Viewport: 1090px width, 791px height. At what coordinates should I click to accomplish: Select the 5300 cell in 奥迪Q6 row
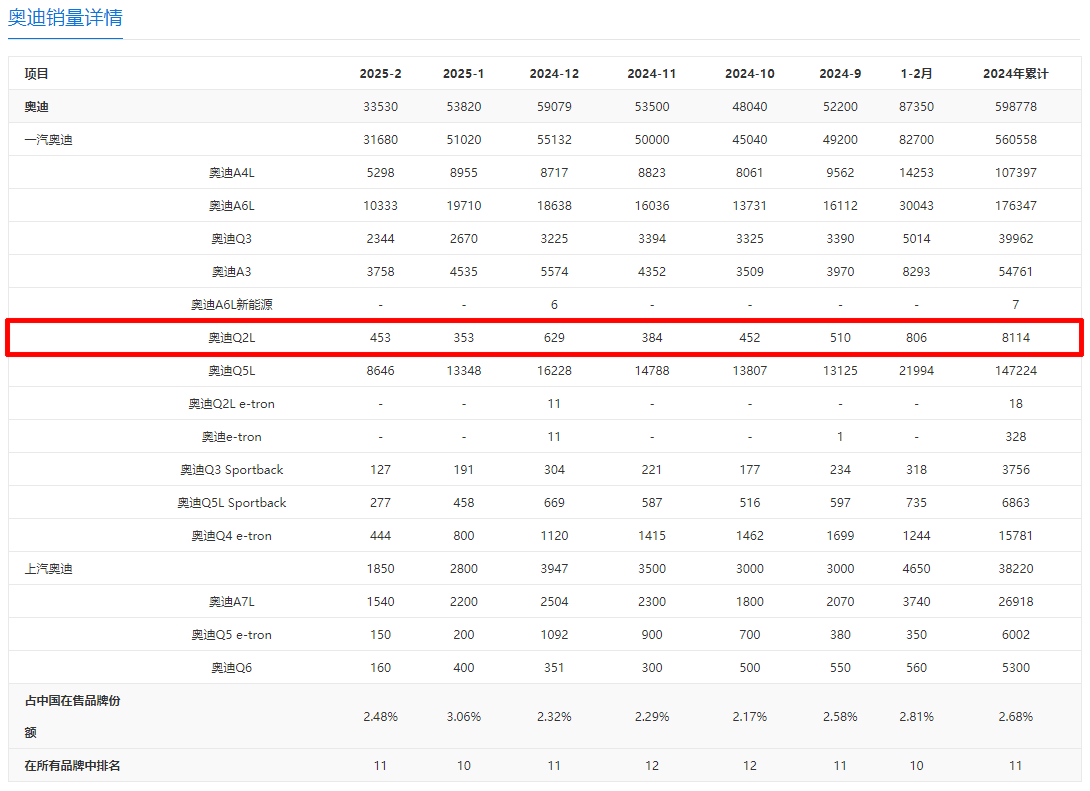1016,668
